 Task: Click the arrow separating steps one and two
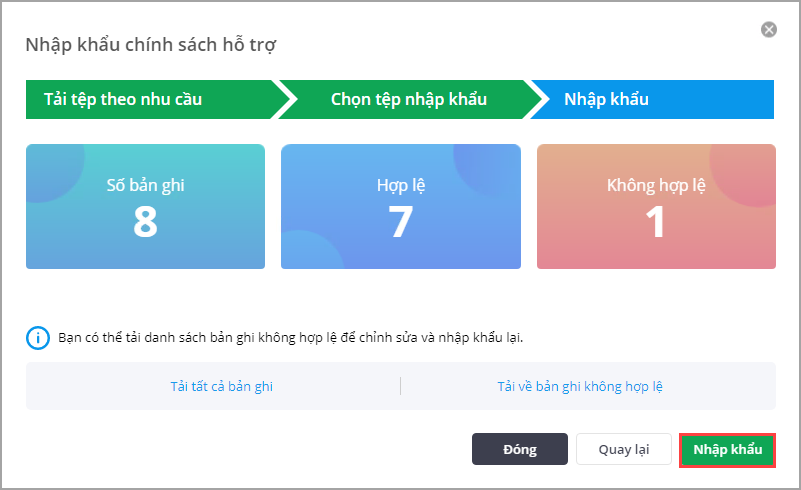pos(283,100)
